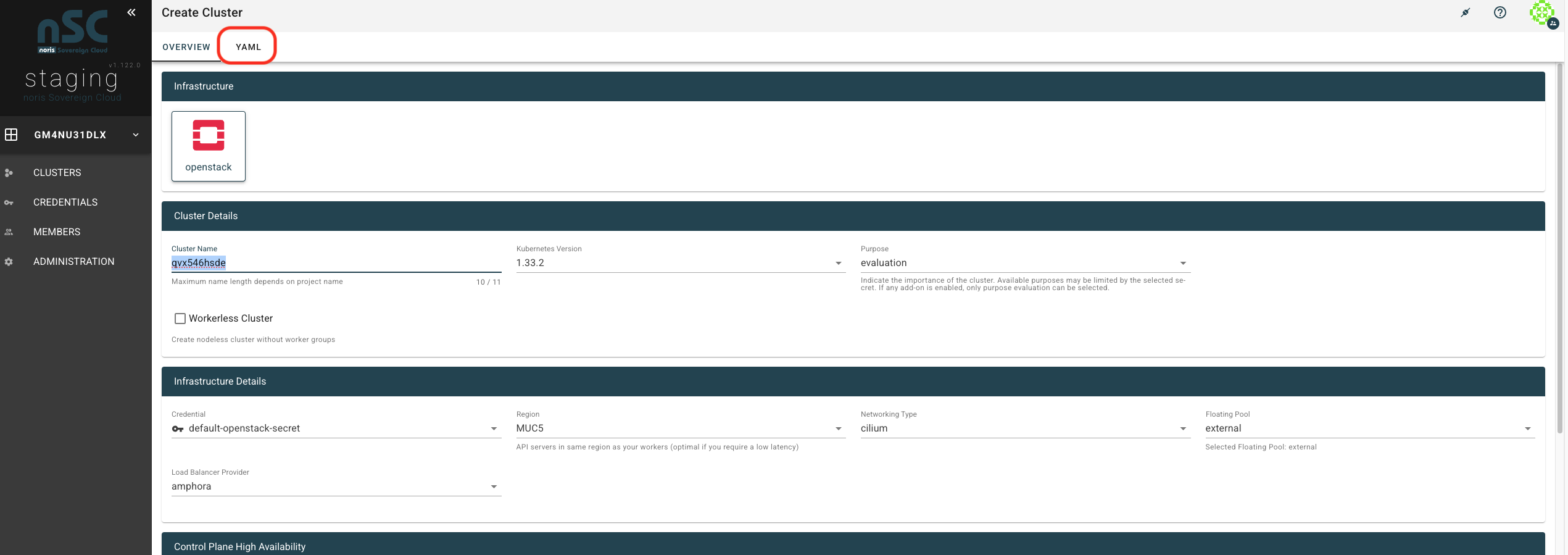
Task: Go to Members in sidebar
Action: pyautogui.click(x=57, y=232)
